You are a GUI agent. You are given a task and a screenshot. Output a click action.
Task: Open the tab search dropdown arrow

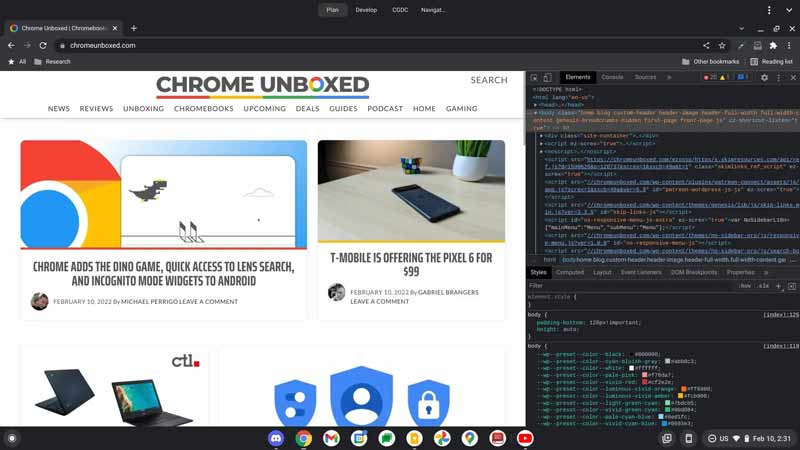coord(741,29)
